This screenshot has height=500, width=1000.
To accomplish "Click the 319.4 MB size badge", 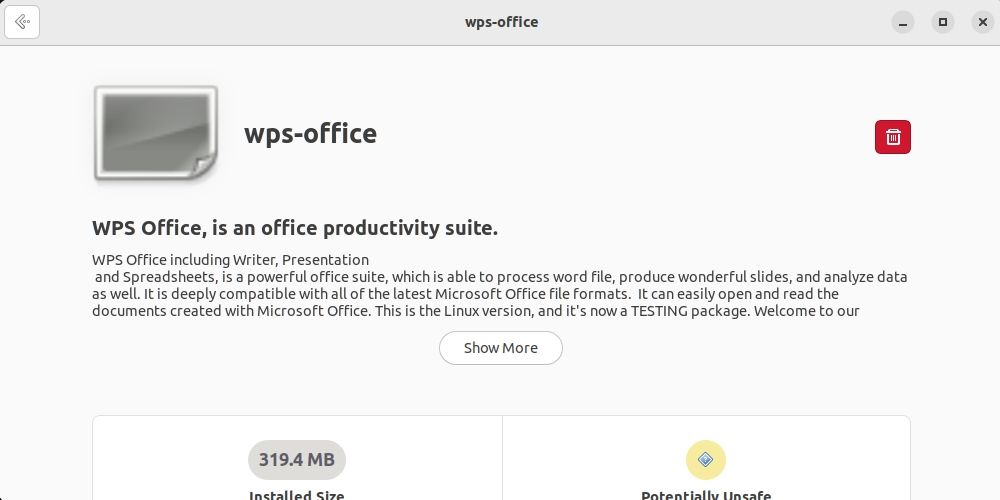I will [x=296, y=460].
